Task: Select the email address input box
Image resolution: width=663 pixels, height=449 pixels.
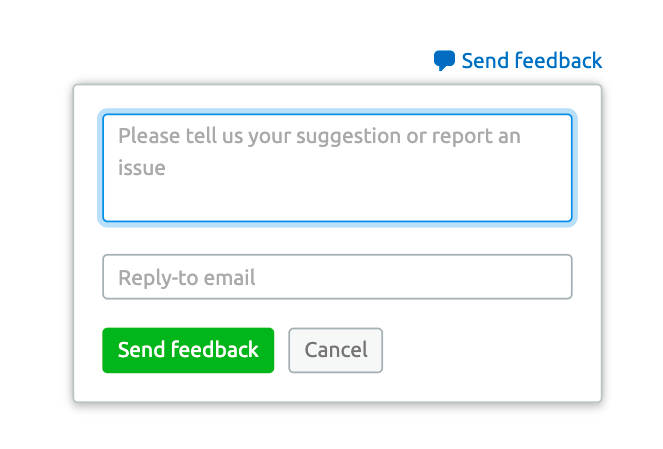Action: (337, 277)
